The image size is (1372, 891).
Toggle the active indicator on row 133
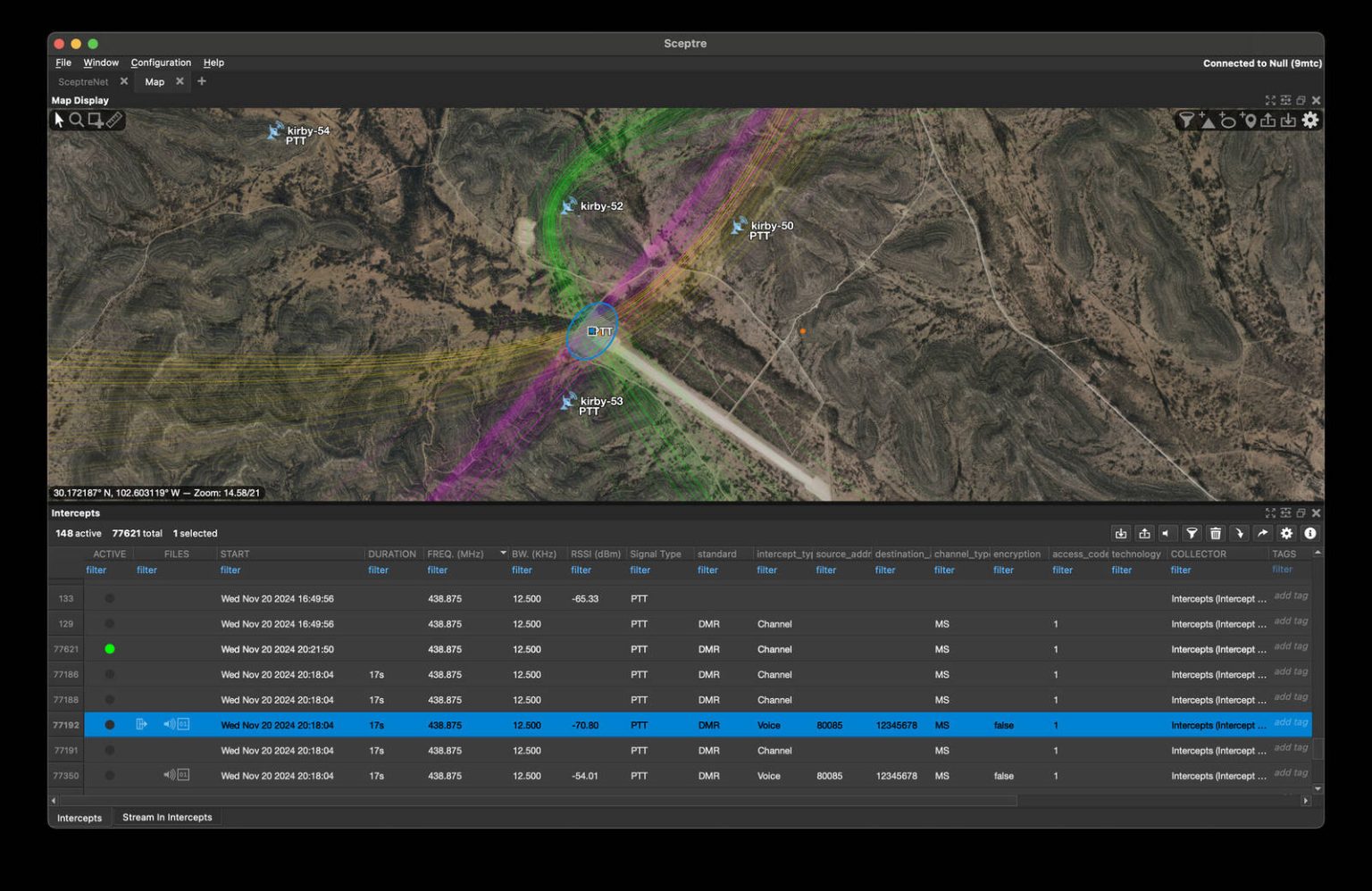click(x=110, y=598)
